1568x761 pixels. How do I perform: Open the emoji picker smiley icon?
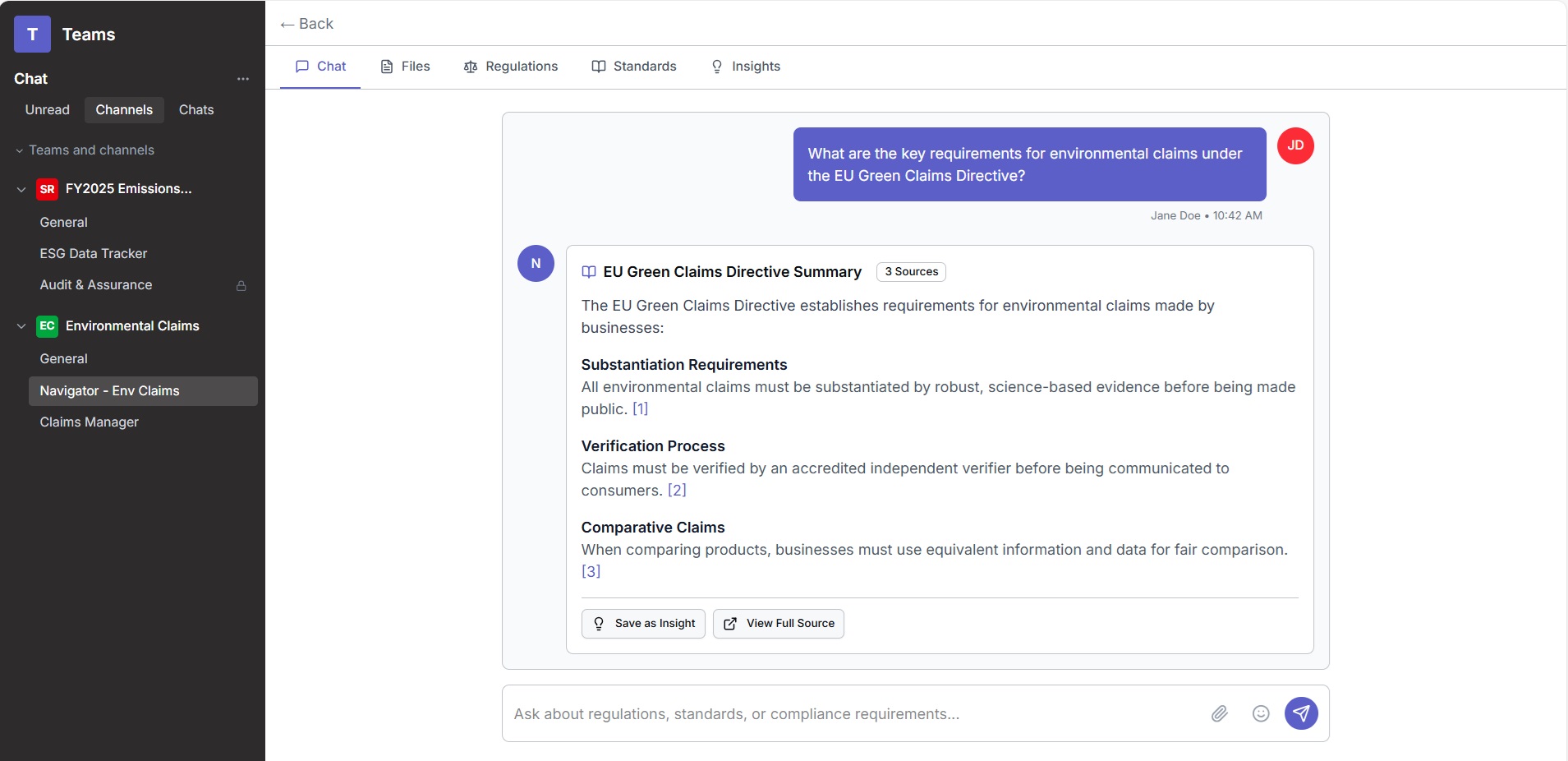point(1261,713)
